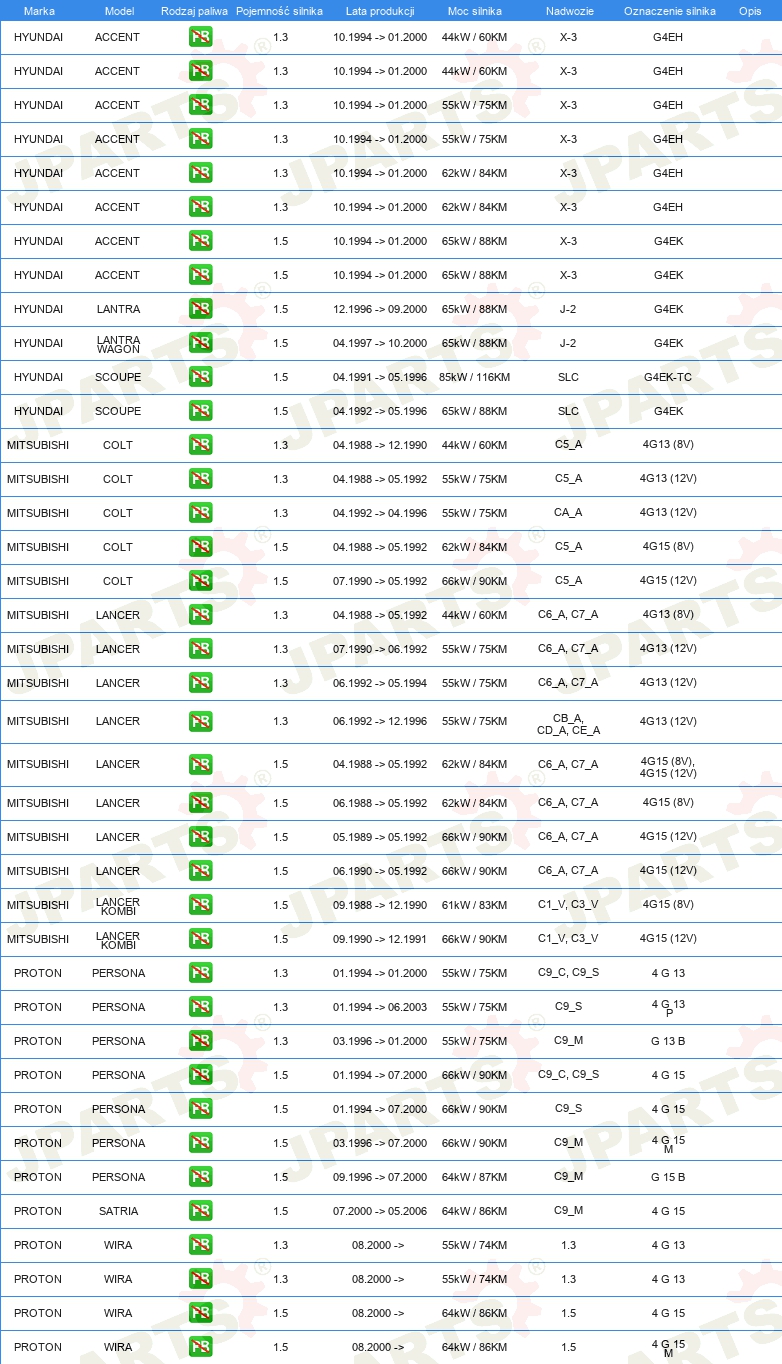The height and width of the screenshot is (1364, 782).
Task: Click the petrol icon in the LANCER CB_A, CD_A, CE_A row
Action: [x=200, y=721]
